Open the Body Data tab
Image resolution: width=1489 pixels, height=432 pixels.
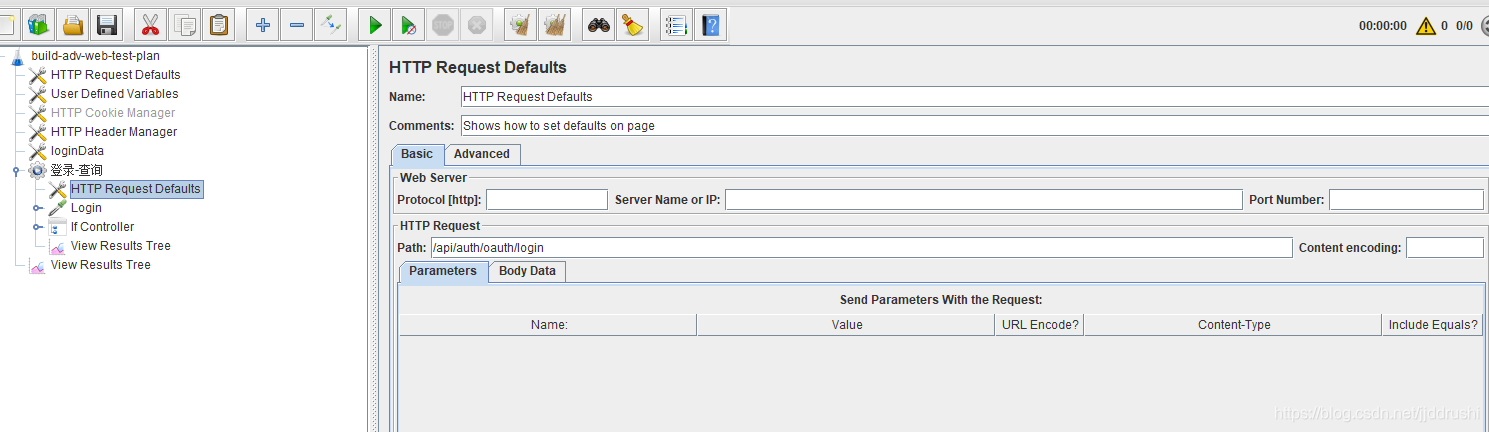point(527,271)
